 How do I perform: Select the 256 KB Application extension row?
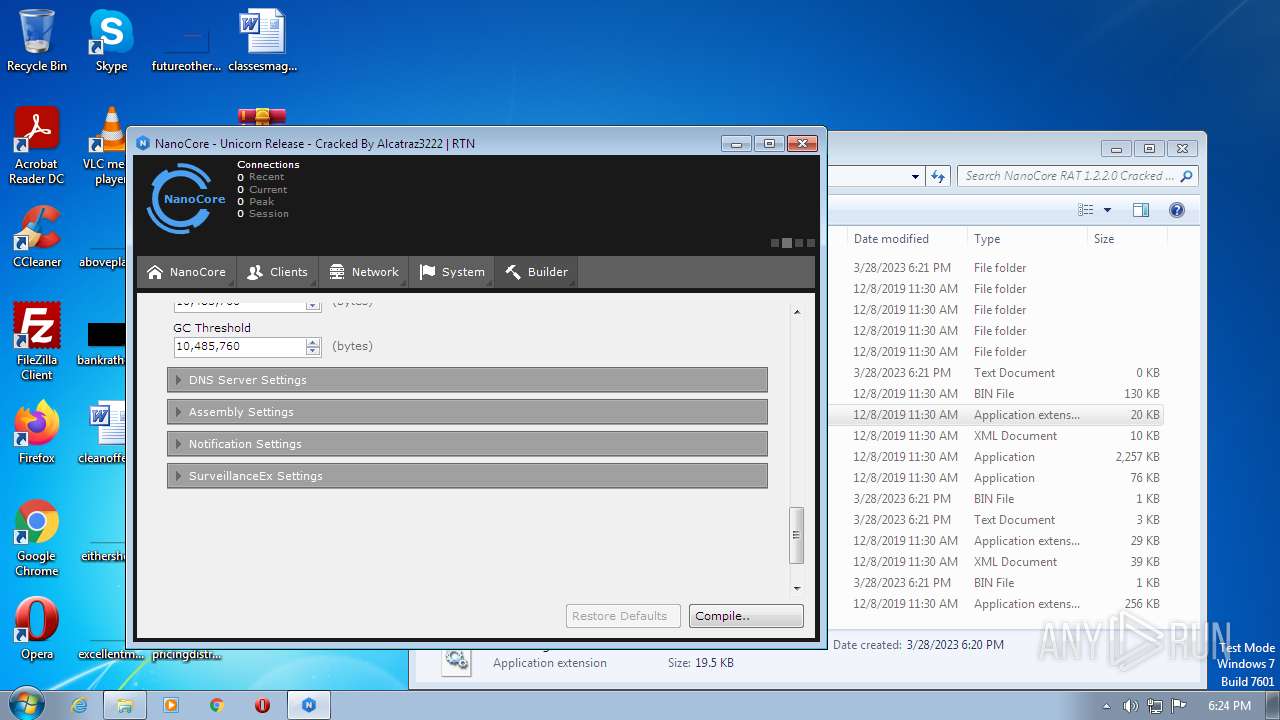(x=996, y=604)
